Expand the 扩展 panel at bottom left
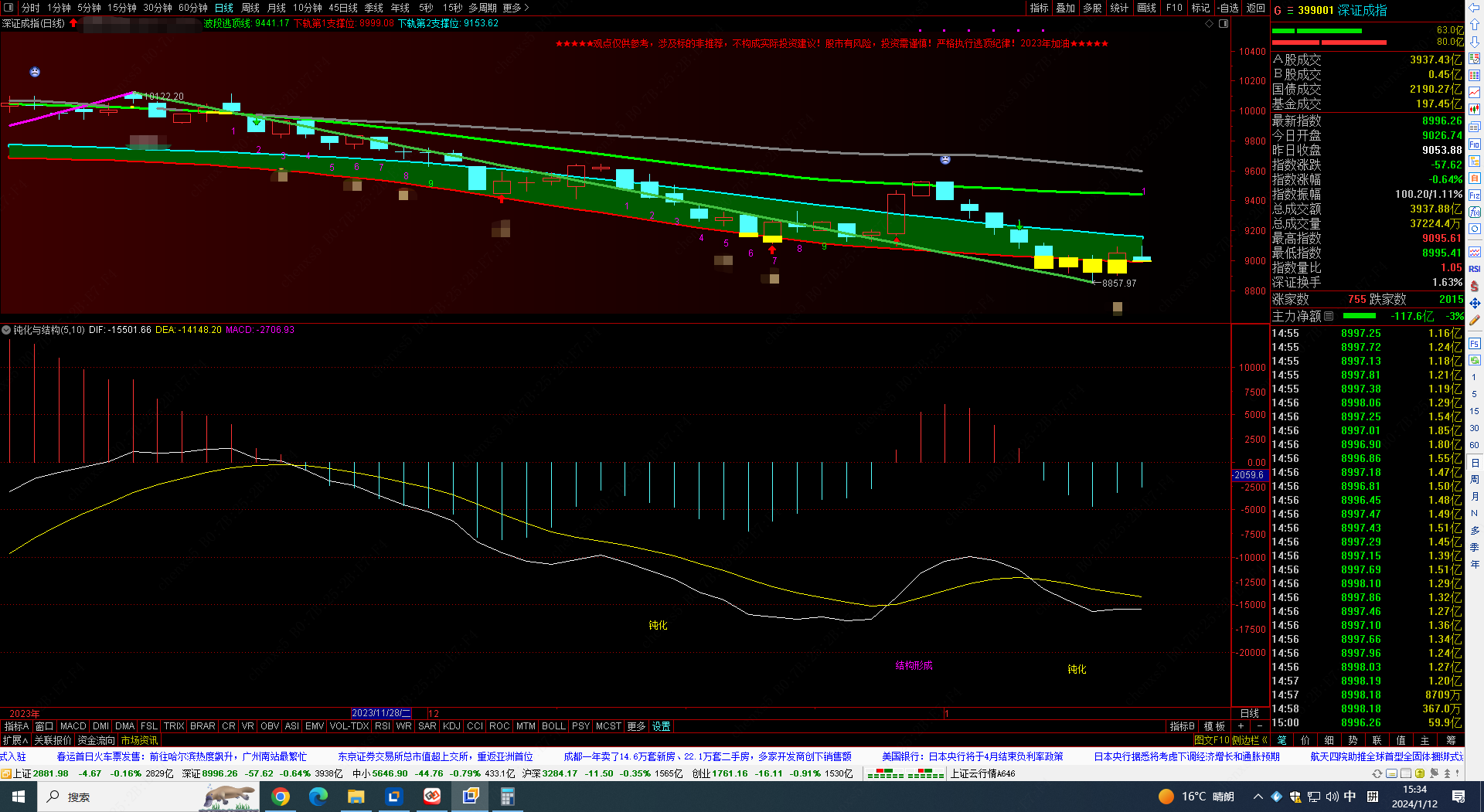The image size is (1484, 812). [x=15, y=740]
